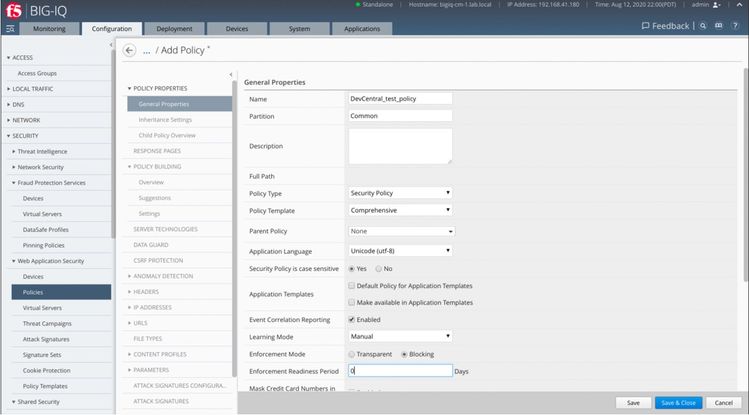Click the Description text area
Image resolution: width=749 pixels, height=415 pixels.
point(400,146)
